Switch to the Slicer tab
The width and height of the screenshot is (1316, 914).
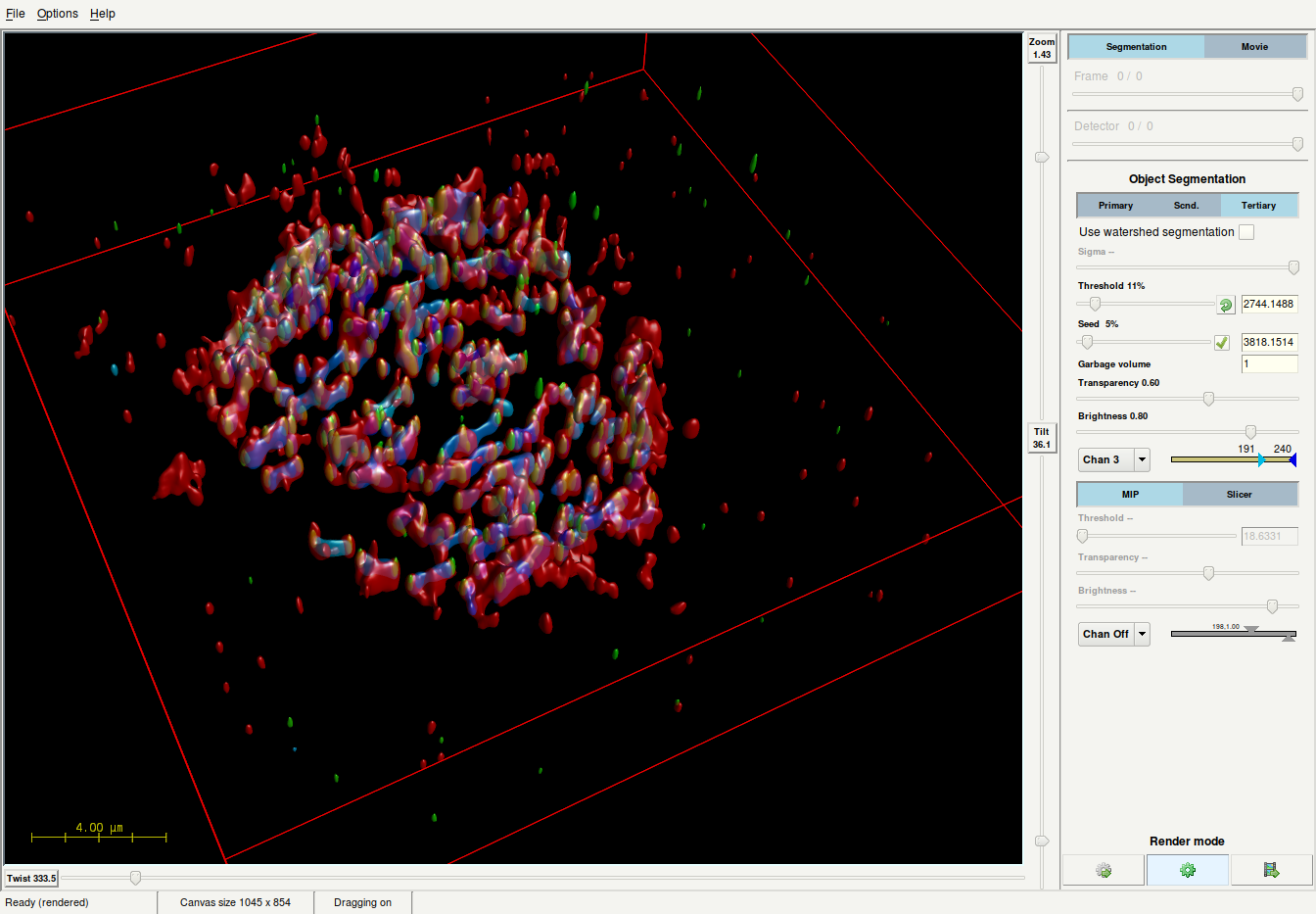pos(1241,494)
